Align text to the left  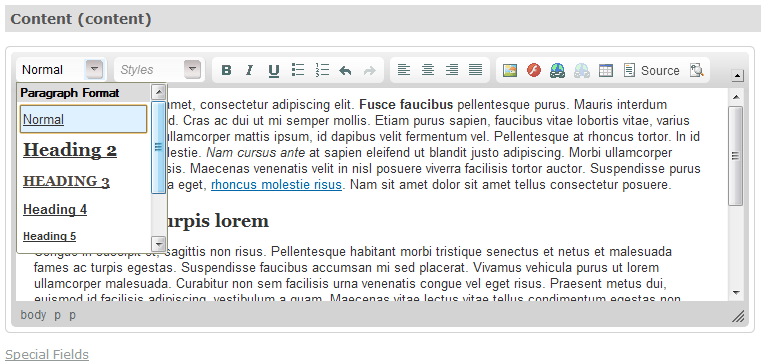403,70
